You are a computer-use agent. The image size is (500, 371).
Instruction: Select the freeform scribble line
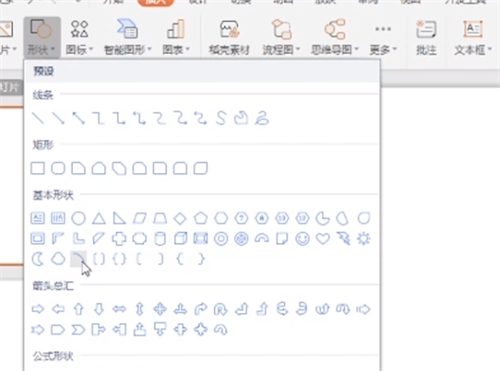[262, 118]
